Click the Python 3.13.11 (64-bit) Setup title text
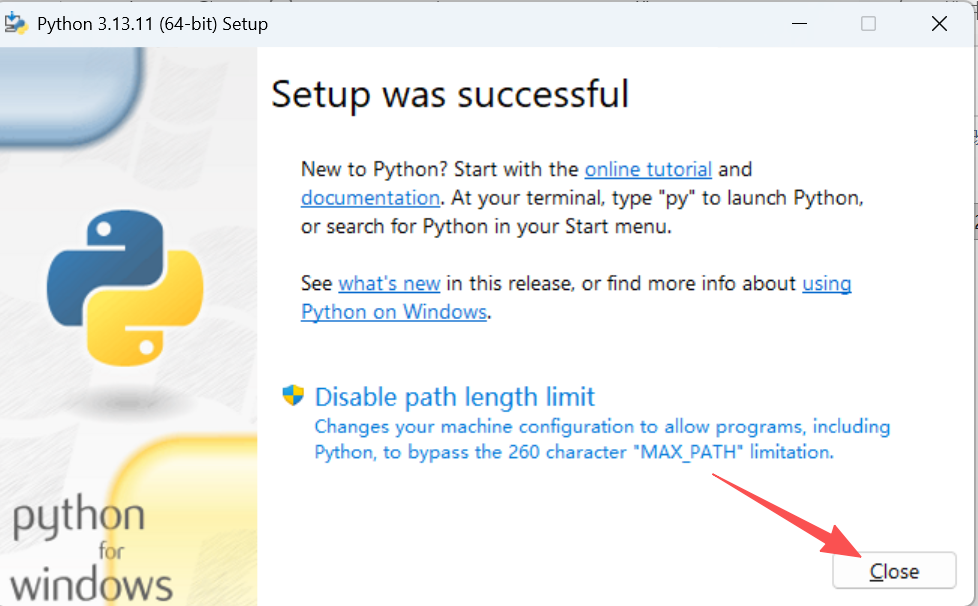978x606 pixels. coord(153,24)
